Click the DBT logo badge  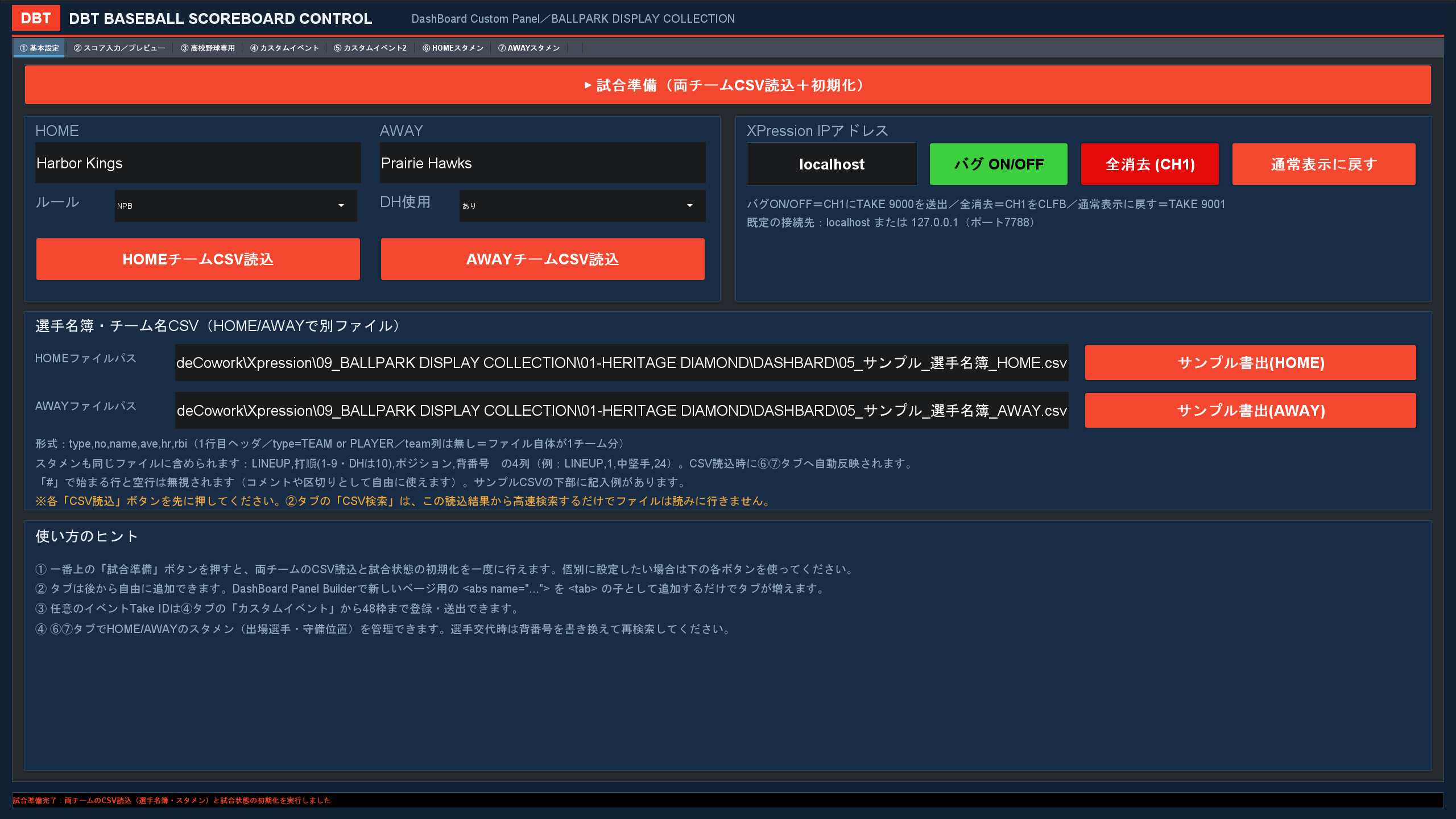[36, 18]
